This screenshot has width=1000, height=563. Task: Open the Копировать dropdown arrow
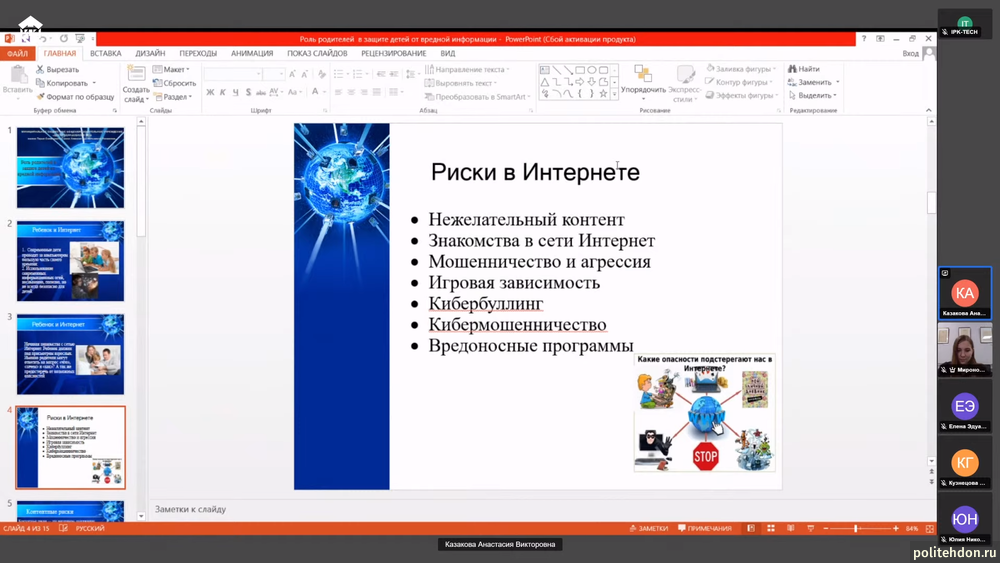click(94, 83)
